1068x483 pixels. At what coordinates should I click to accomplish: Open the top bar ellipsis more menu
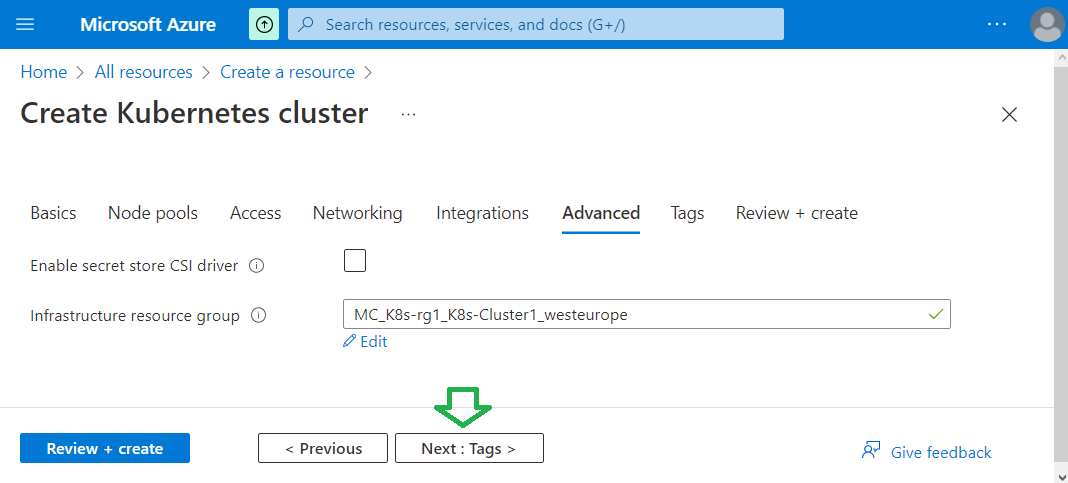pyautogui.click(x=996, y=25)
